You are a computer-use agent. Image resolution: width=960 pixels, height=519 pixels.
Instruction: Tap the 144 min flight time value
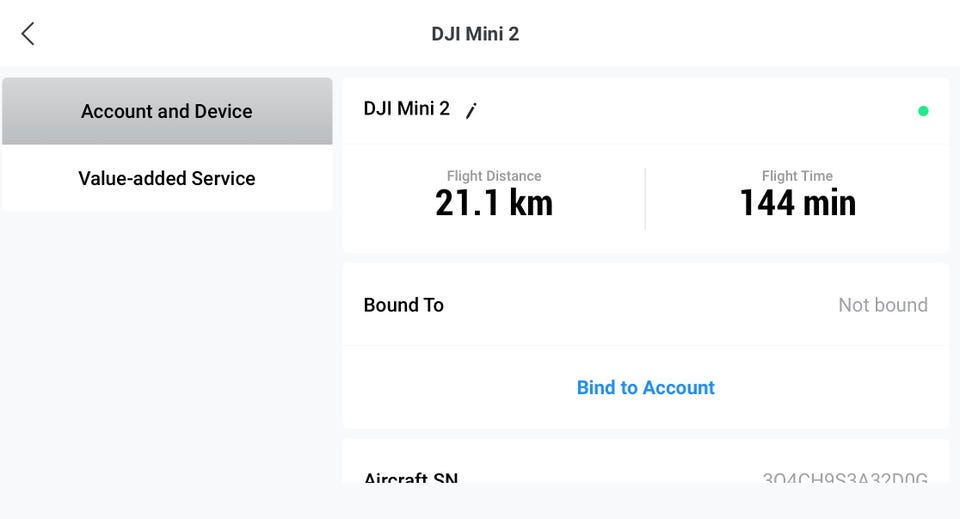click(797, 203)
